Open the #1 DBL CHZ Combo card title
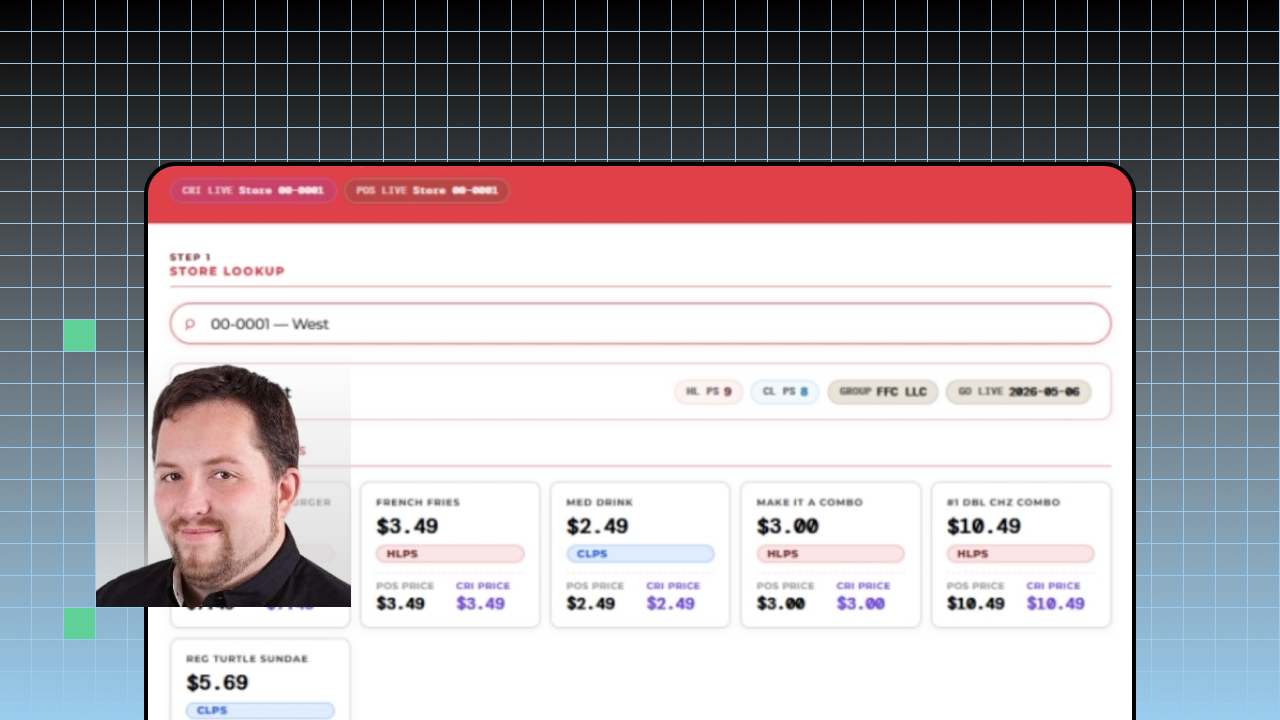The height and width of the screenshot is (720, 1280). point(1003,502)
